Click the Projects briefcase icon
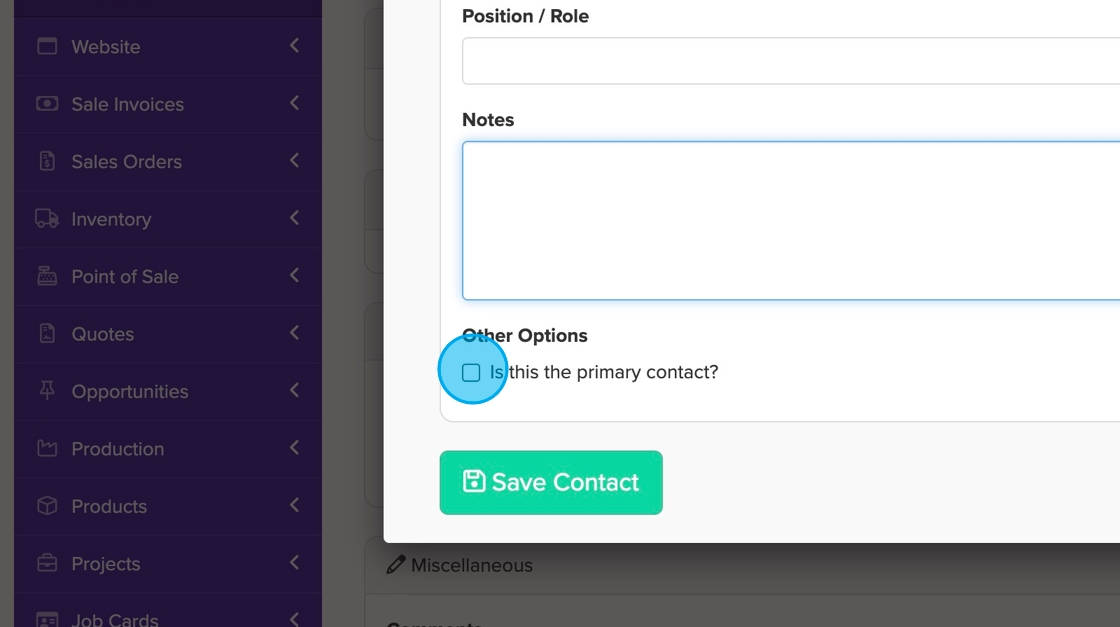This screenshot has width=1120, height=627. [x=47, y=563]
